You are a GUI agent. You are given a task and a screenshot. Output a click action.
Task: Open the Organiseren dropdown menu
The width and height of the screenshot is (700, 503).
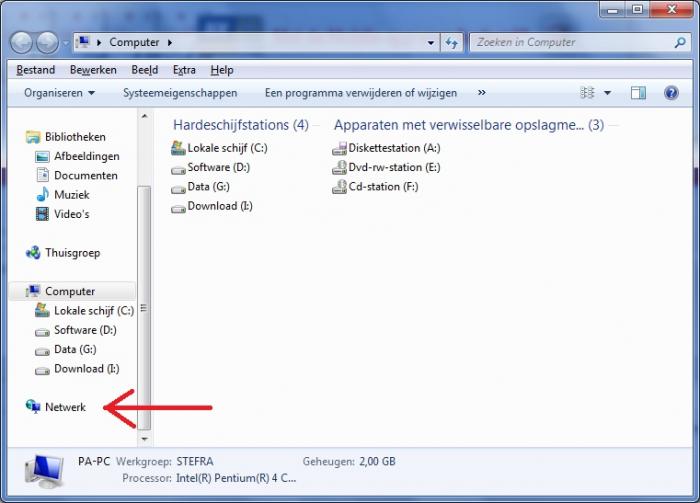tap(59, 93)
